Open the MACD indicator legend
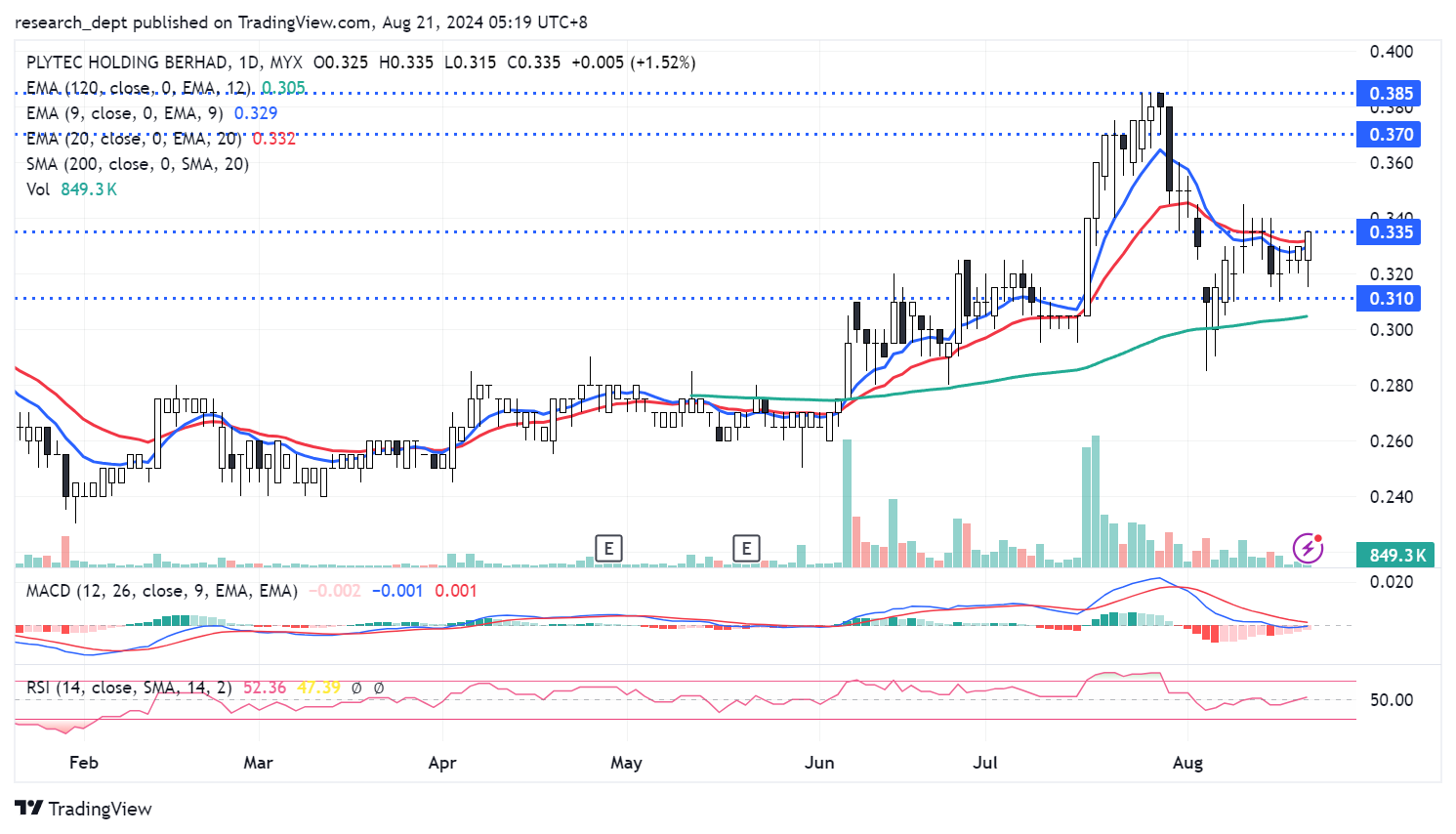This screenshot has width=1456, height=834. (x=161, y=591)
